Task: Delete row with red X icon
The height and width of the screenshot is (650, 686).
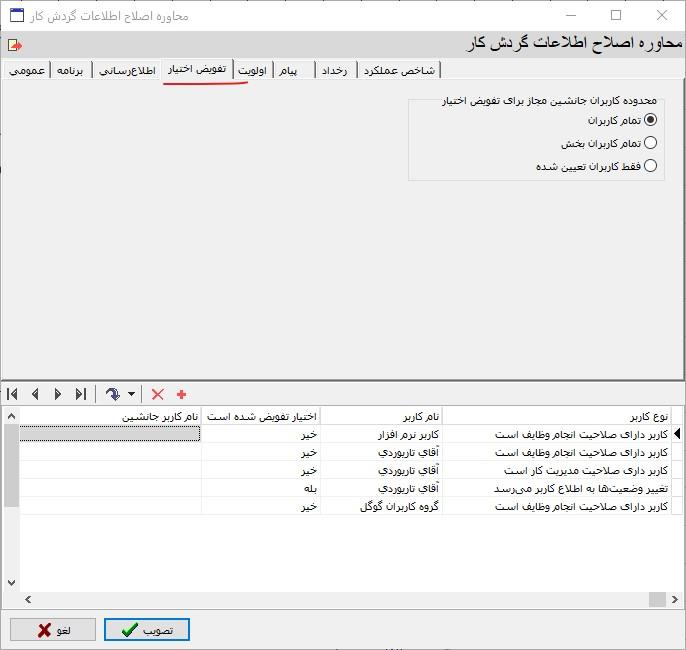Action: (158, 394)
